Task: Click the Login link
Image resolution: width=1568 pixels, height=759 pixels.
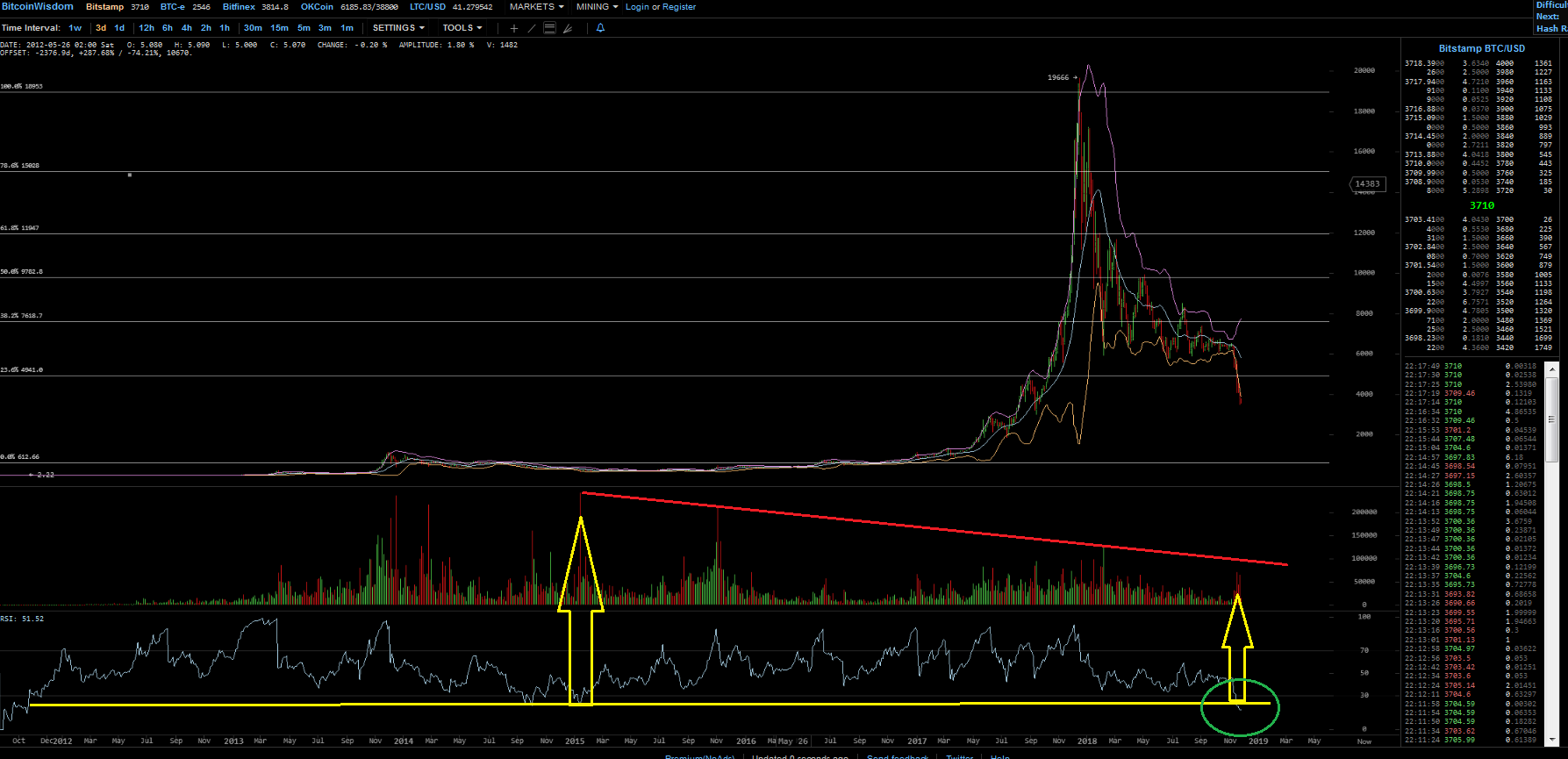Action: point(637,7)
